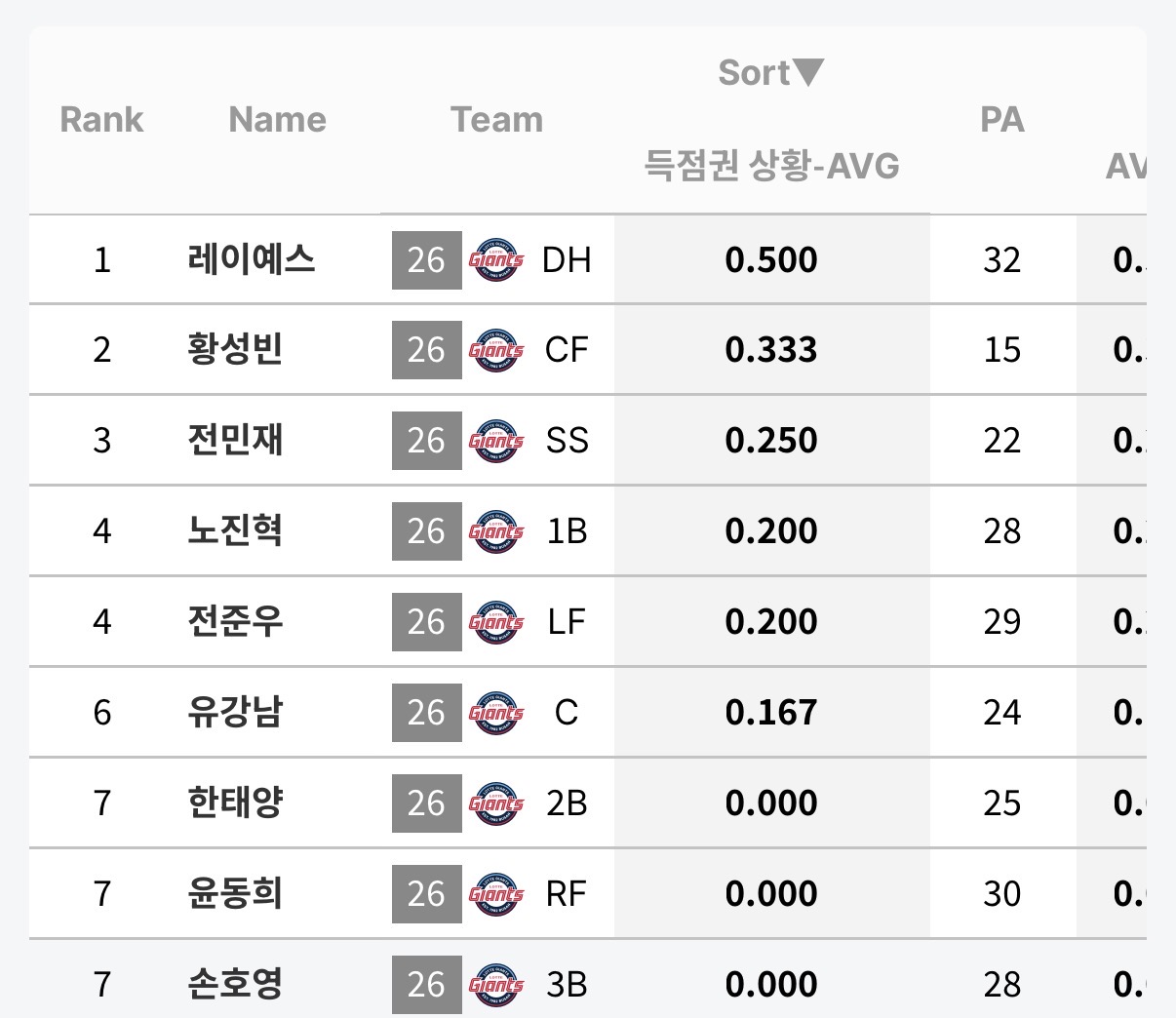Select the Team column header
This screenshot has height=1018, width=1176.
tap(496, 120)
